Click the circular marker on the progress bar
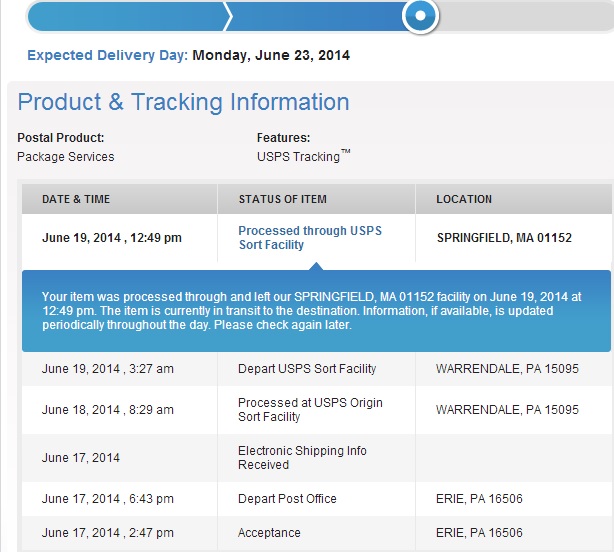 (420, 15)
